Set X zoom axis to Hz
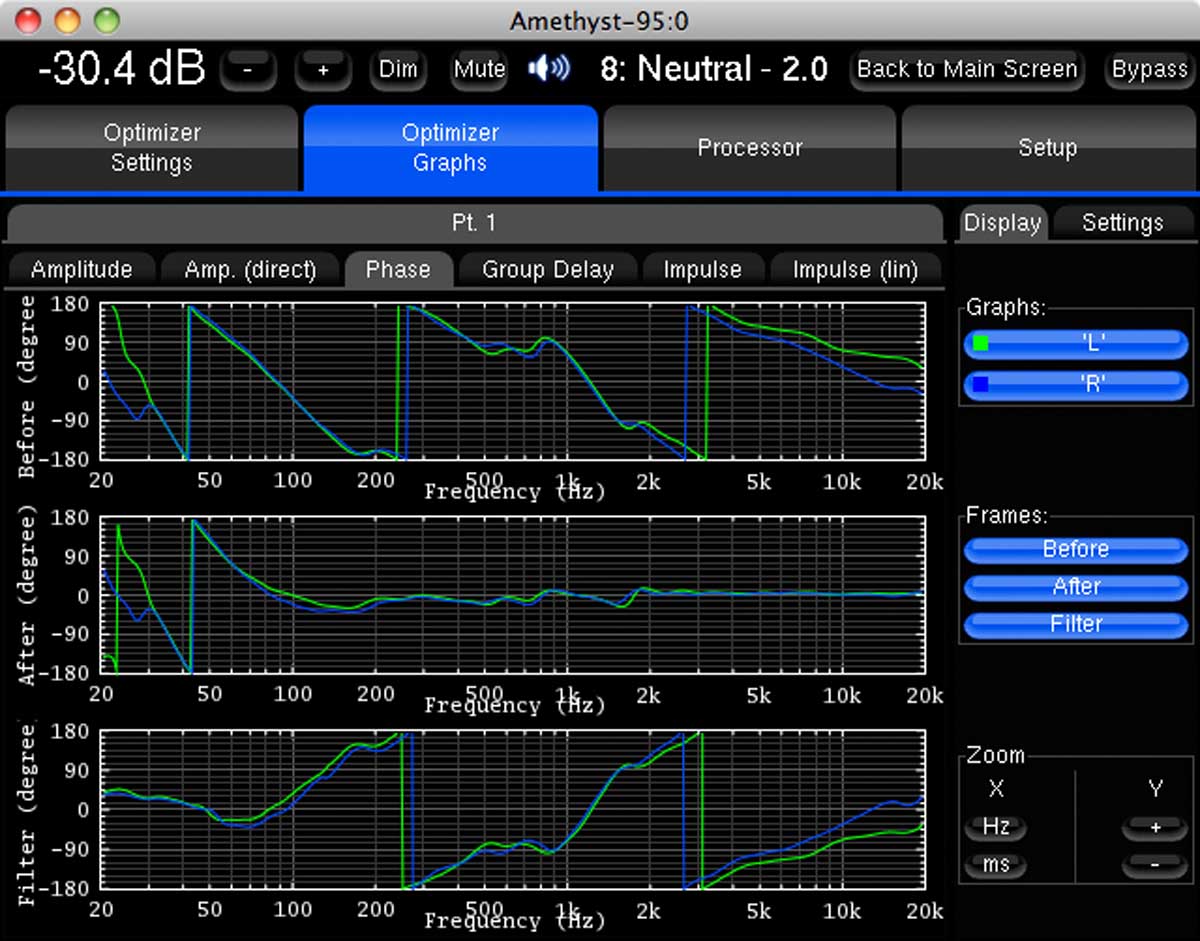The image size is (1200, 941). pyautogui.click(x=996, y=828)
